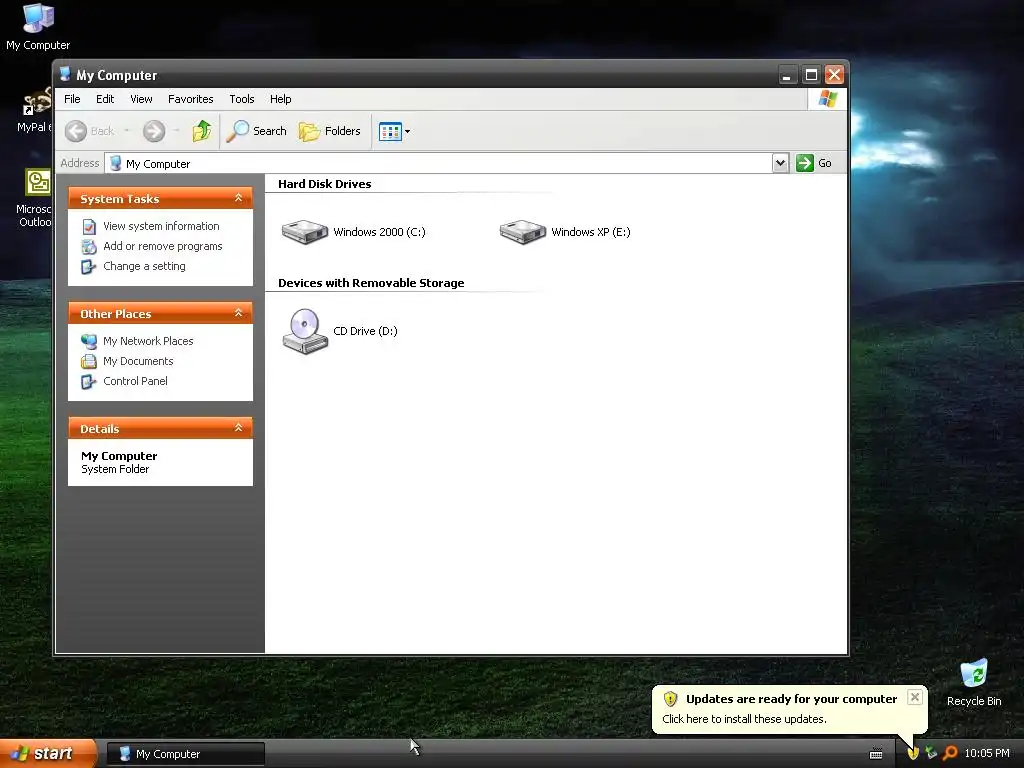The image size is (1024, 768).
Task: Collapse the System Tasks panel
Action: (x=238, y=198)
